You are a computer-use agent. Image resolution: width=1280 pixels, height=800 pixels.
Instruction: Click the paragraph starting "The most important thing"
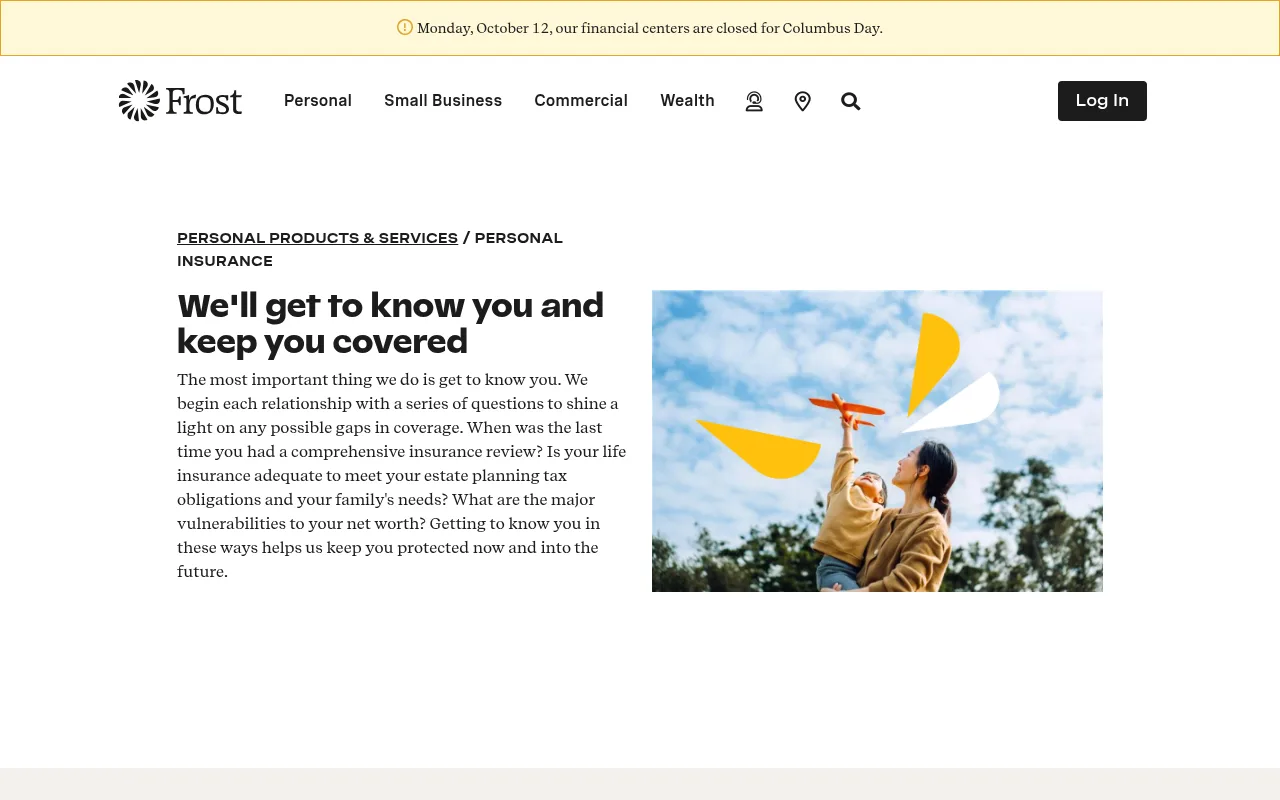pyautogui.click(x=402, y=476)
